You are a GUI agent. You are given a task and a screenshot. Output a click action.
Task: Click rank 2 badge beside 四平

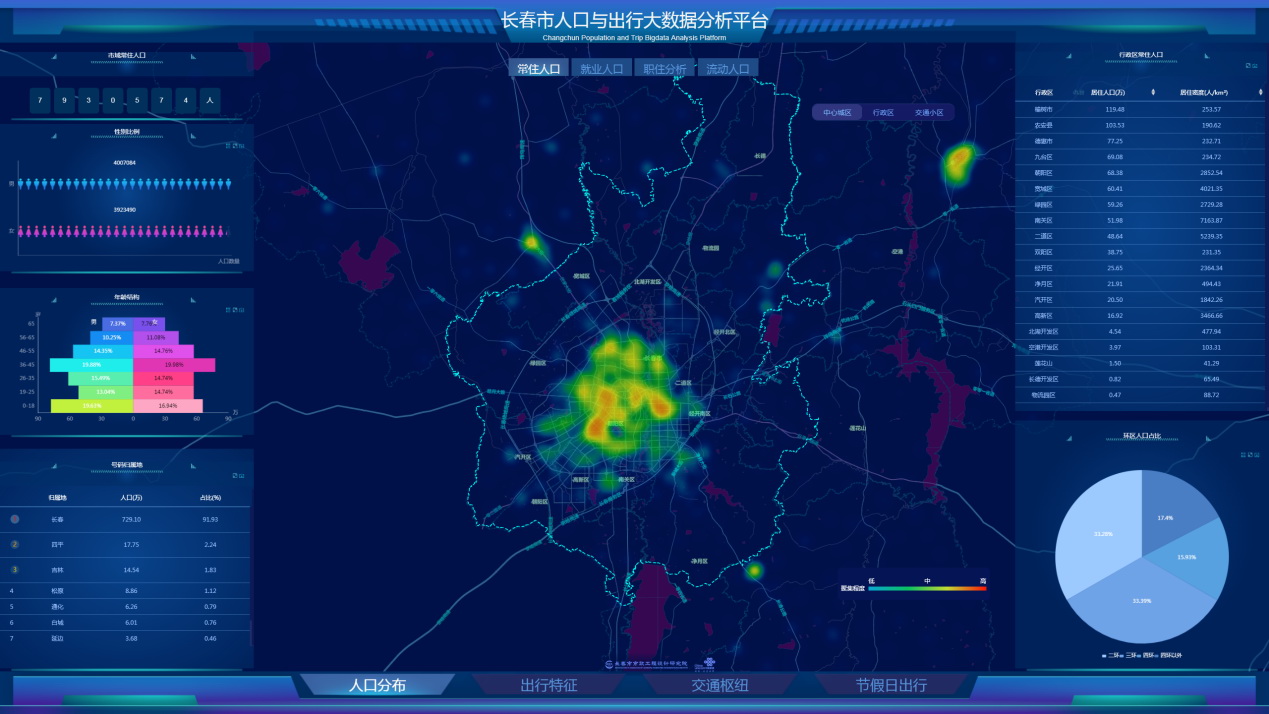(x=14, y=545)
